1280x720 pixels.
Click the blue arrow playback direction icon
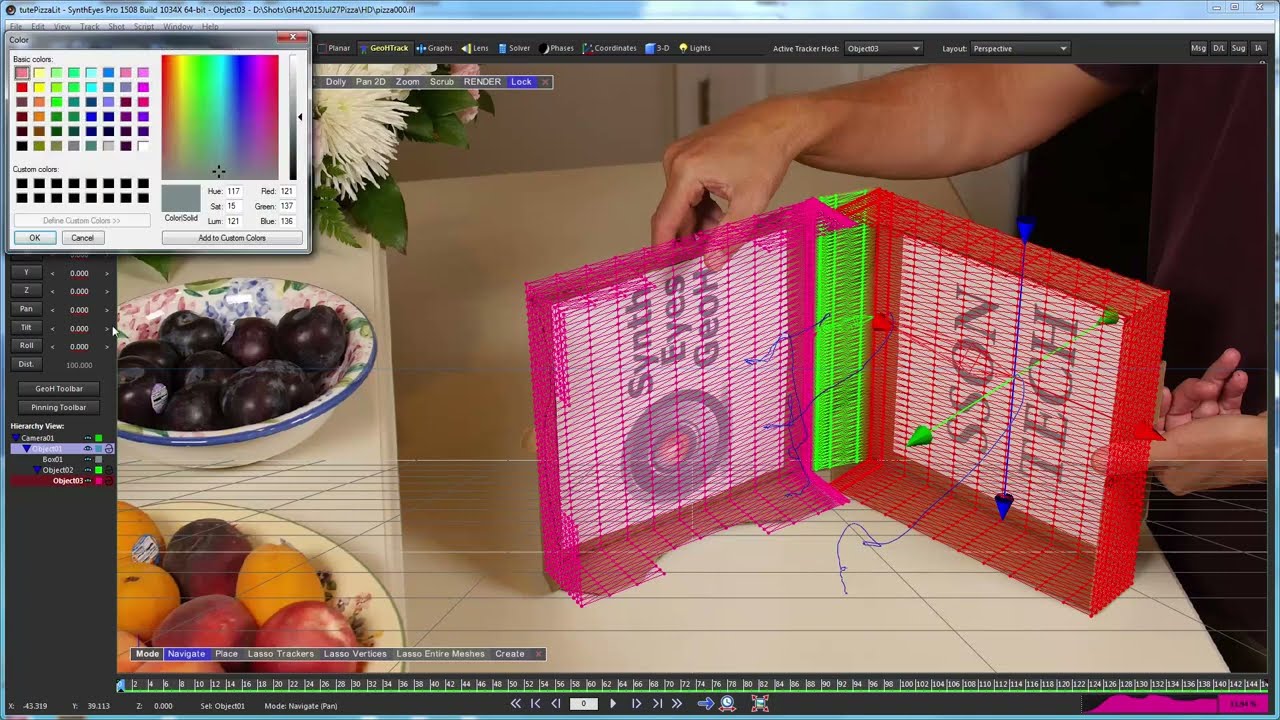coord(705,704)
